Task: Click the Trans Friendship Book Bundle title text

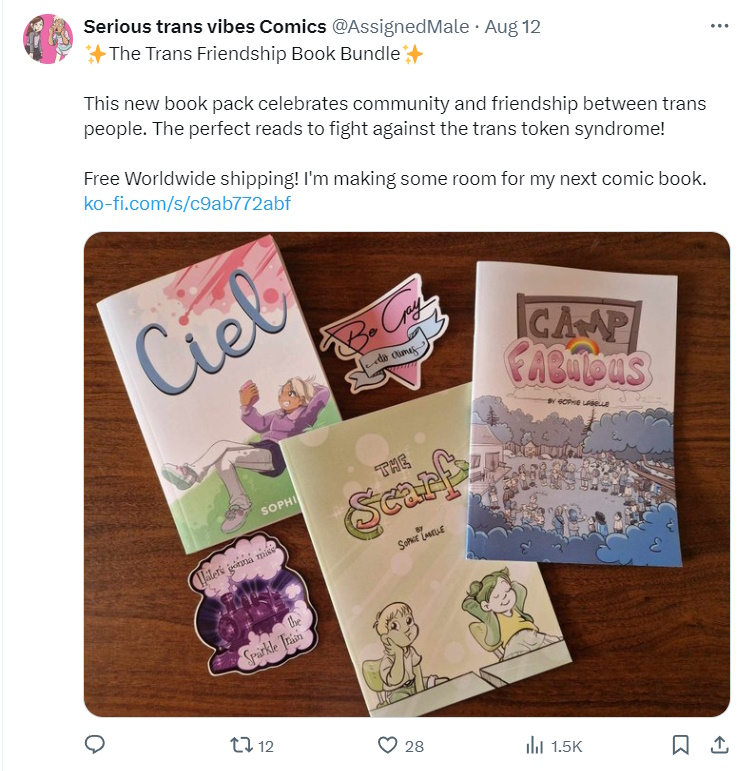Action: (x=255, y=54)
